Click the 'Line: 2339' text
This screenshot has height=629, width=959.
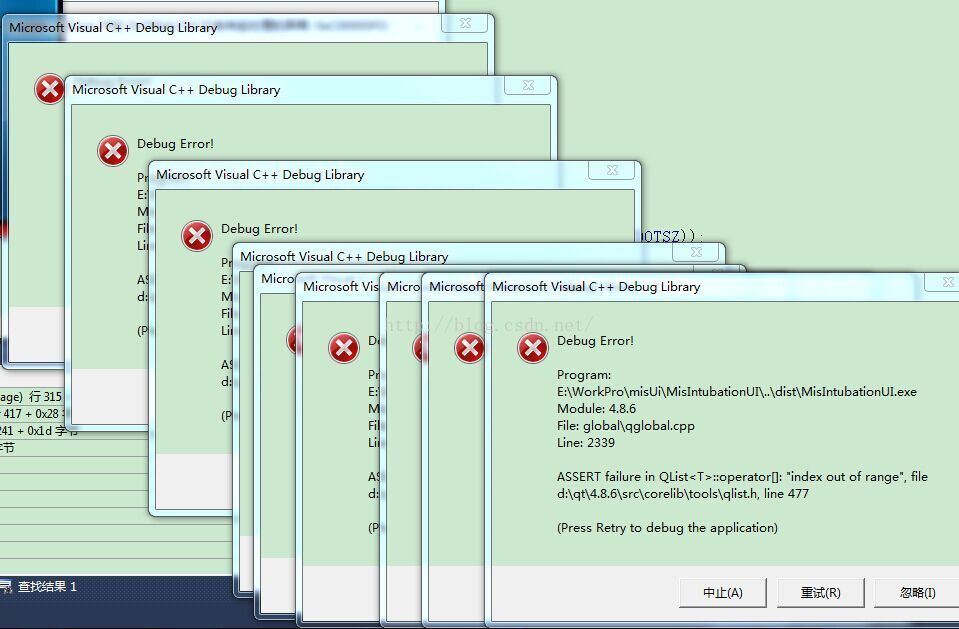coord(585,442)
